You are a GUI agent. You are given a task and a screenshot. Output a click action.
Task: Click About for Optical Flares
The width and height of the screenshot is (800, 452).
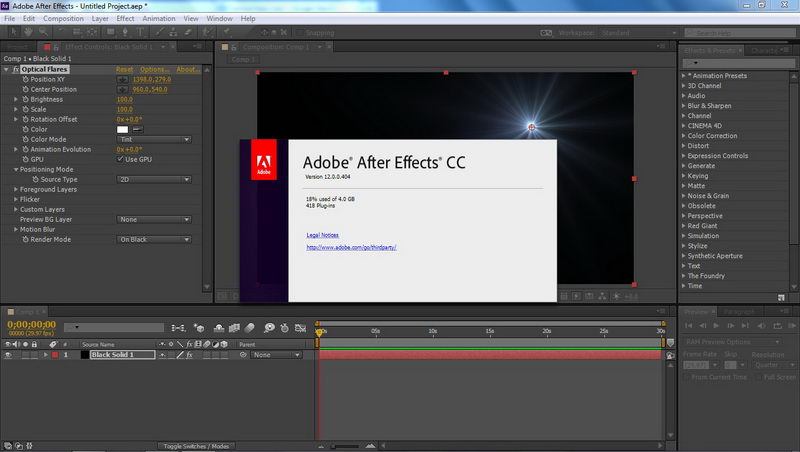[188, 69]
